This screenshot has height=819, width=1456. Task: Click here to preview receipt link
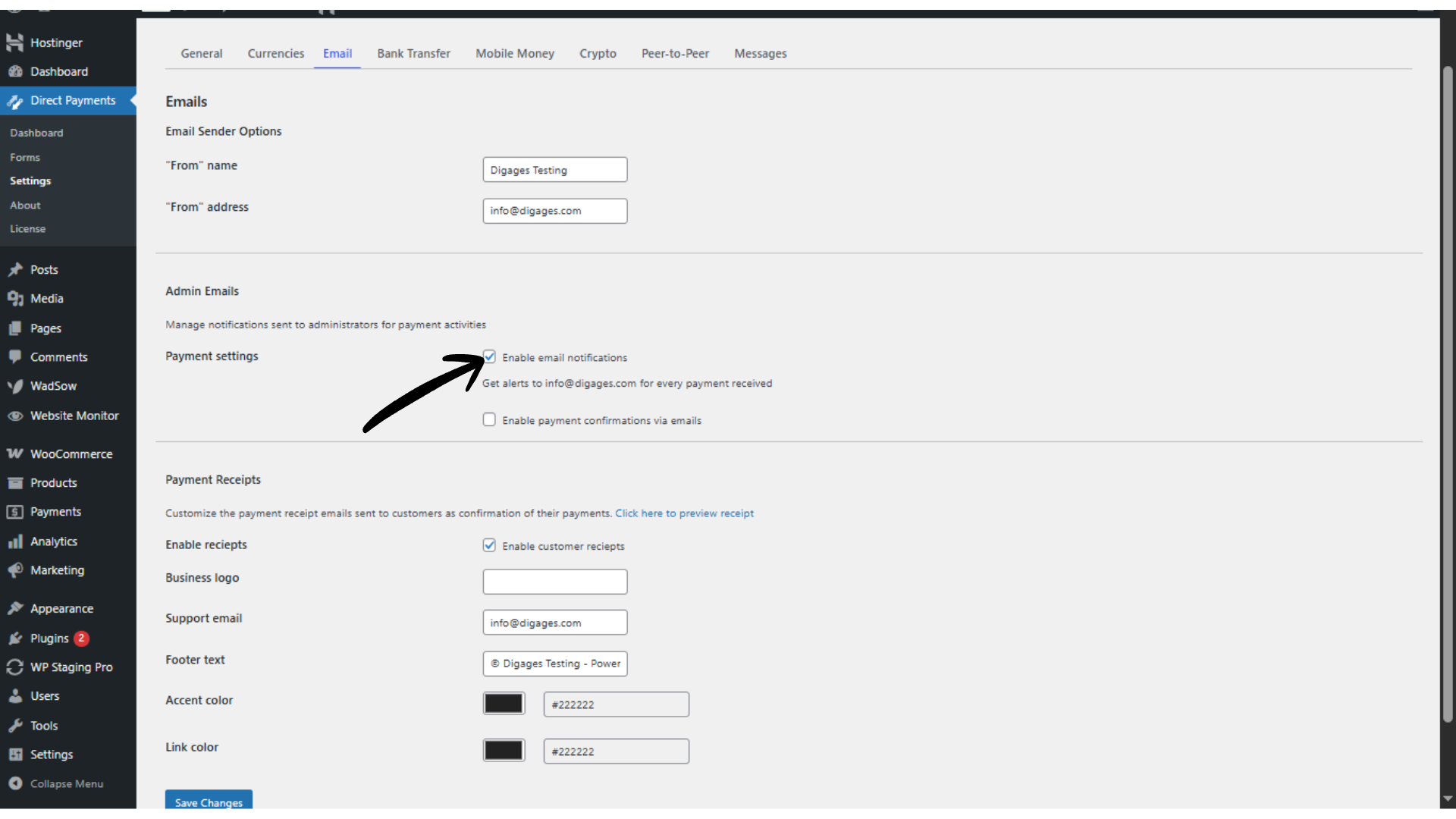(684, 513)
